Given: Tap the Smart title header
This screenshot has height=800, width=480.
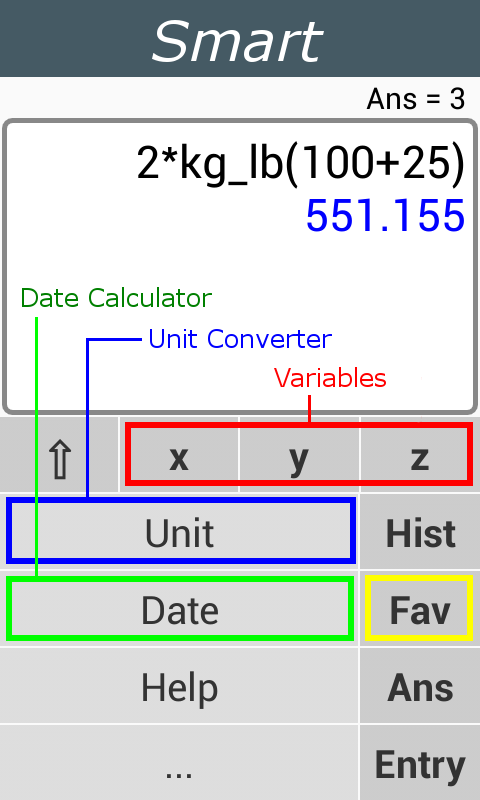Looking at the screenshot, I should [x=238, y=42].
